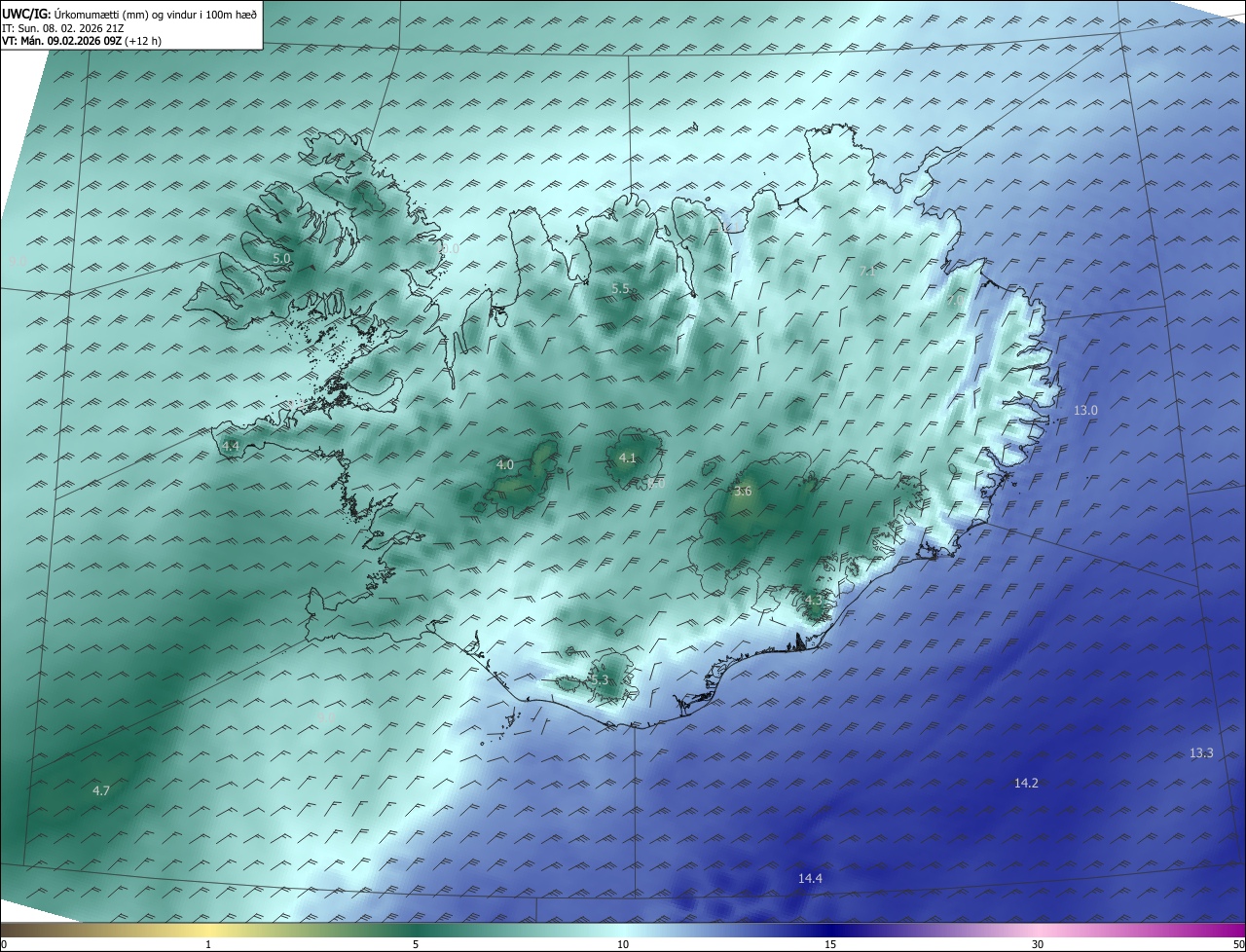Click the 4.7 value in the southwest ocean
The image size is (1246, 952).
point(101,791)
